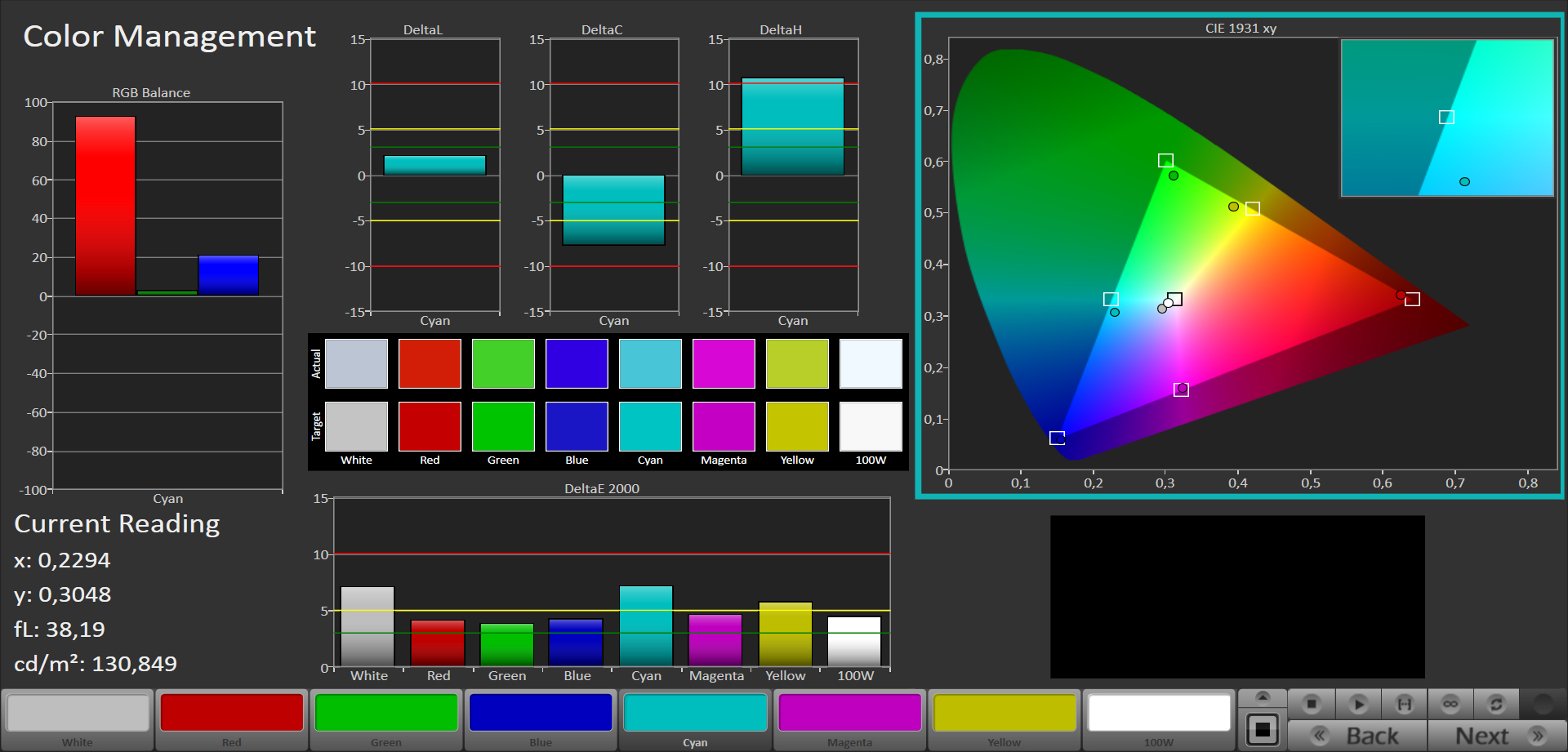
Task: Start reading with the play icon
Action: click(1358, 703)
